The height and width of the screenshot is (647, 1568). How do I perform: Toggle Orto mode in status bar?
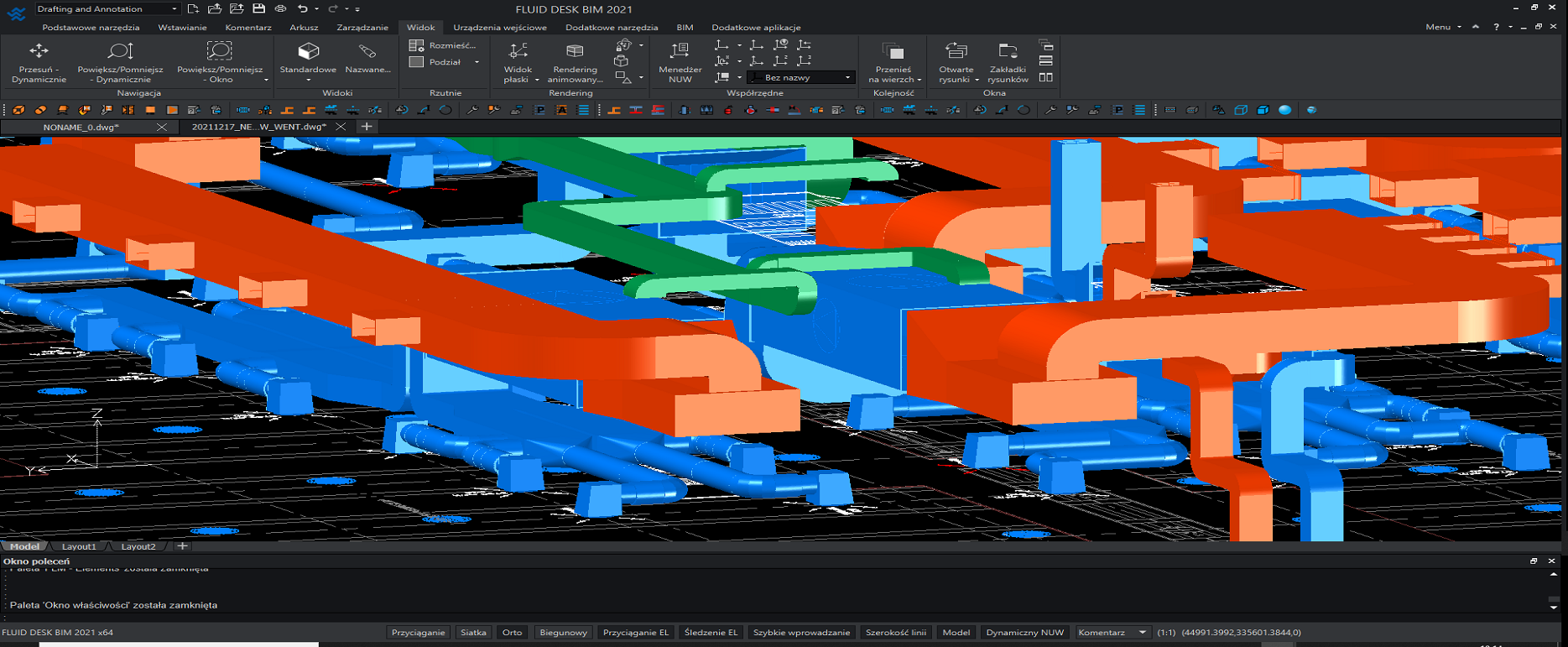[x=512, y=633]
